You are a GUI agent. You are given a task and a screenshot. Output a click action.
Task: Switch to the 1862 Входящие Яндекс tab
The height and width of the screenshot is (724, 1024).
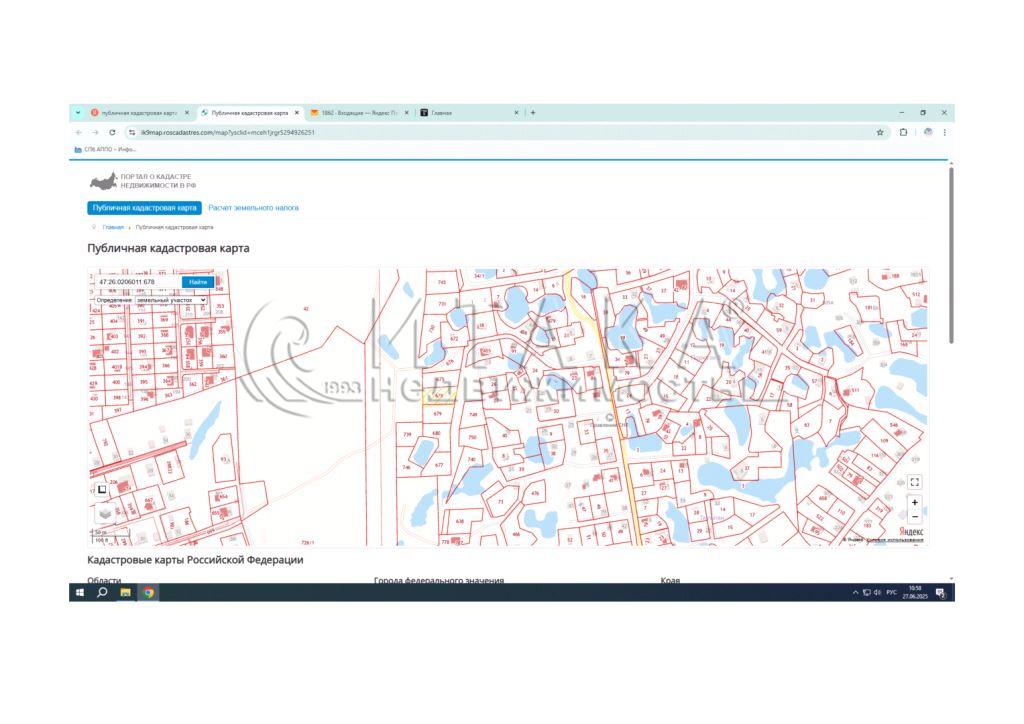click(359, 113)
